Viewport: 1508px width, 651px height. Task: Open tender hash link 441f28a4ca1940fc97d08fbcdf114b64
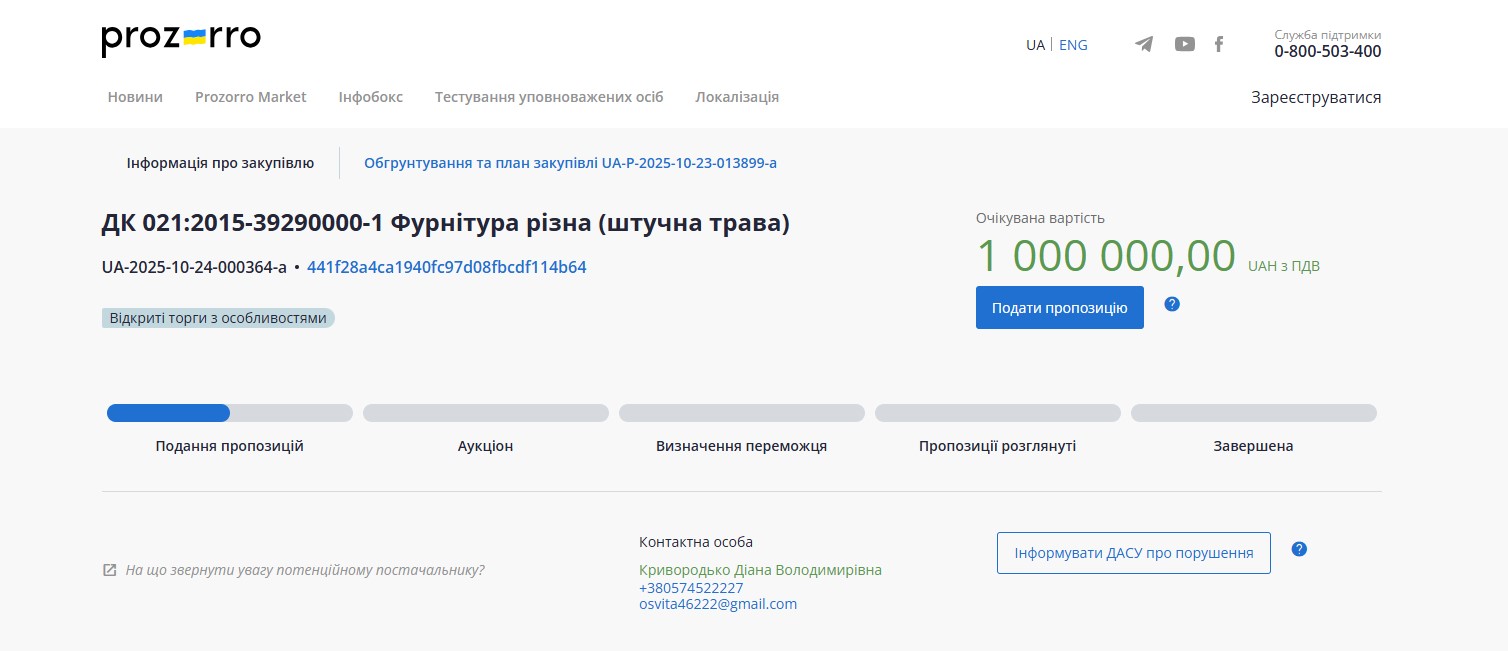[x=444, y=267]
